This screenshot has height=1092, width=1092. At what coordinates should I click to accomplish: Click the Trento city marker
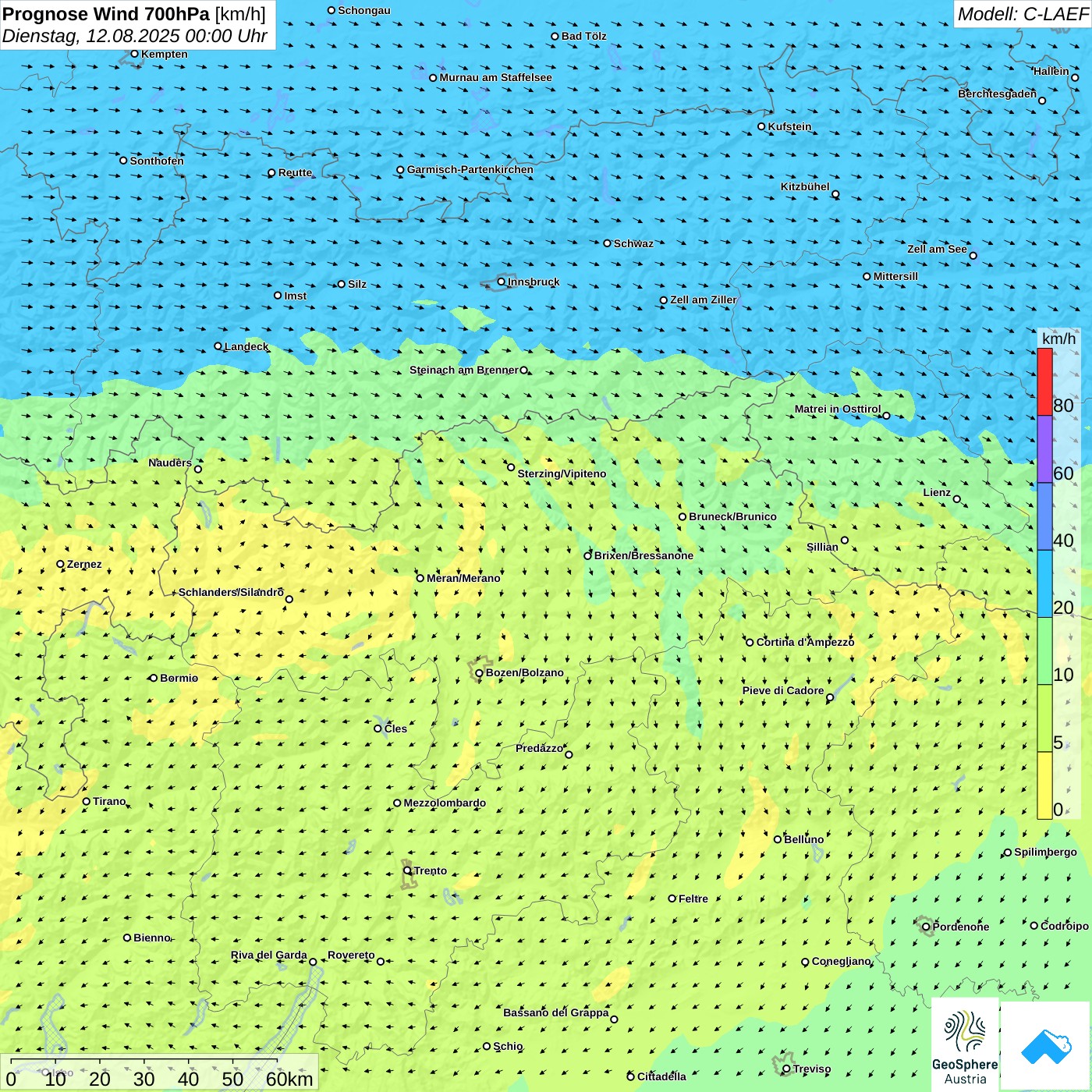(x=407, y=870)
